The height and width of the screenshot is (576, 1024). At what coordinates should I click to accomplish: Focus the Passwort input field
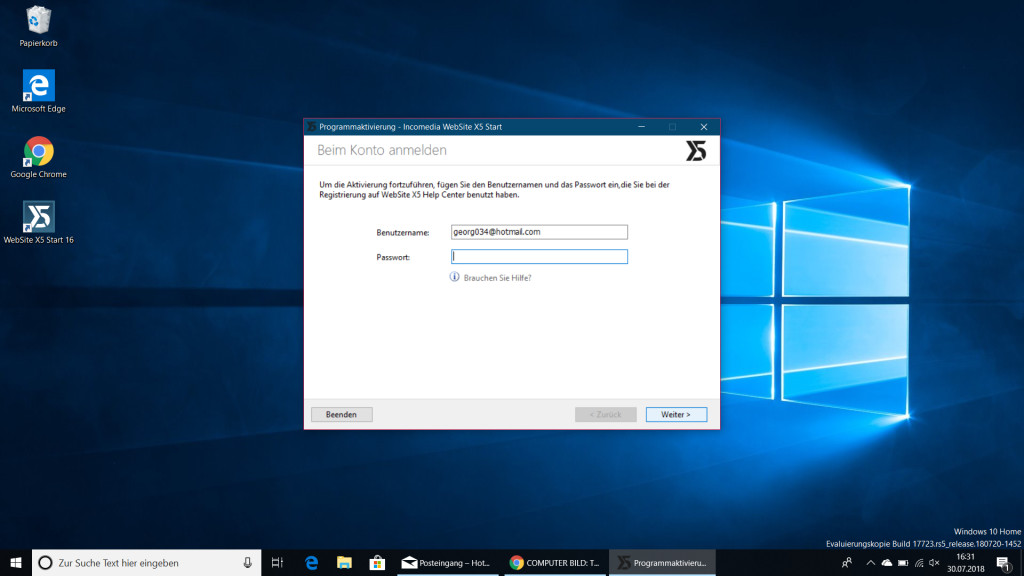pyautogui.click(x=539, y=257)
